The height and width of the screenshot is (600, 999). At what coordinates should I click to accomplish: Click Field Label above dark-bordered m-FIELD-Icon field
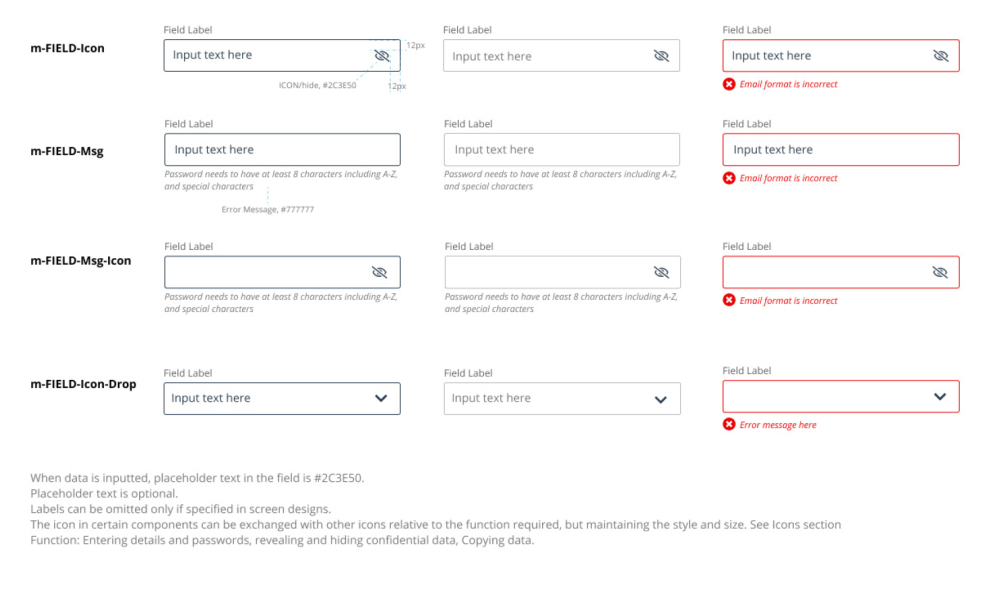(x=188, y=30)
